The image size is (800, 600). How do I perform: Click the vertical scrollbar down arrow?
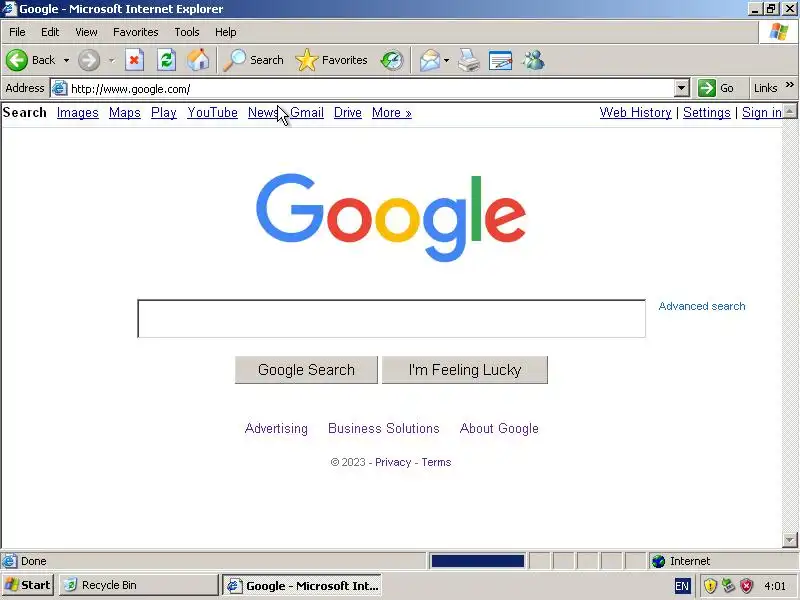789,539
